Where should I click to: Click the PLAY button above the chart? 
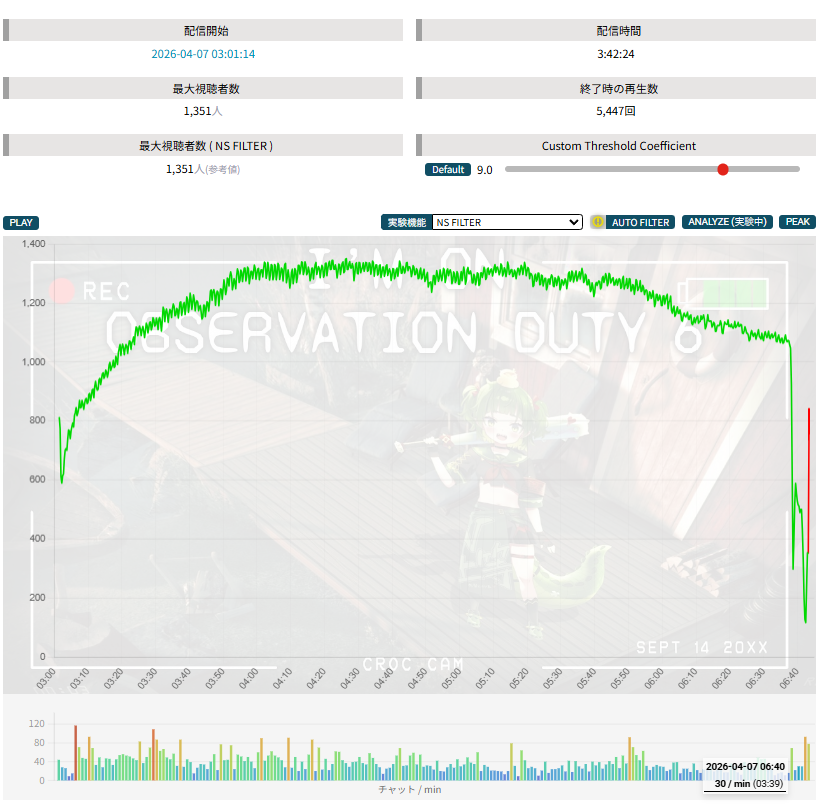21,223
